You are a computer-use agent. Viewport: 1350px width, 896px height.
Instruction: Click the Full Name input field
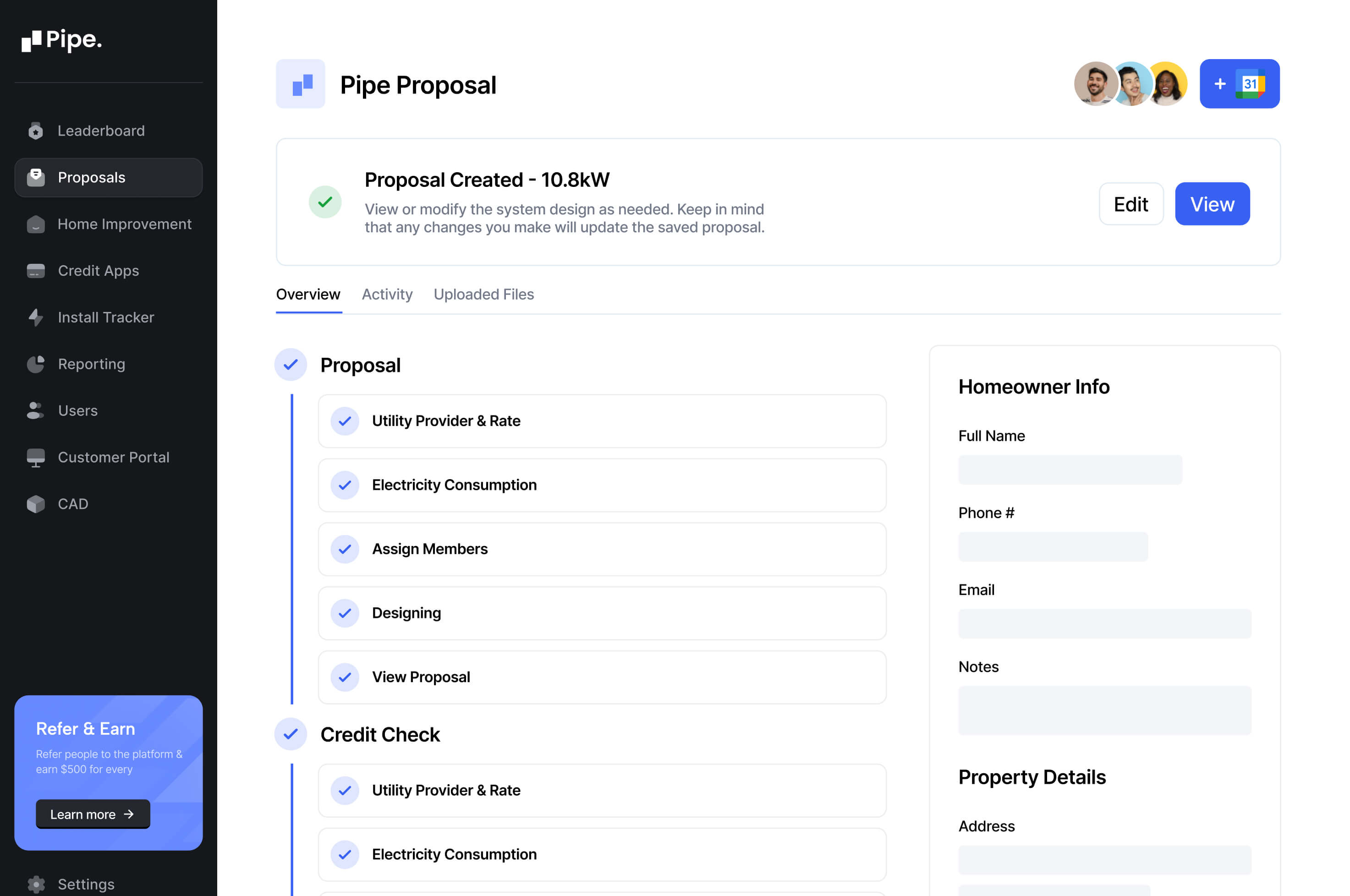(1070, 470)
